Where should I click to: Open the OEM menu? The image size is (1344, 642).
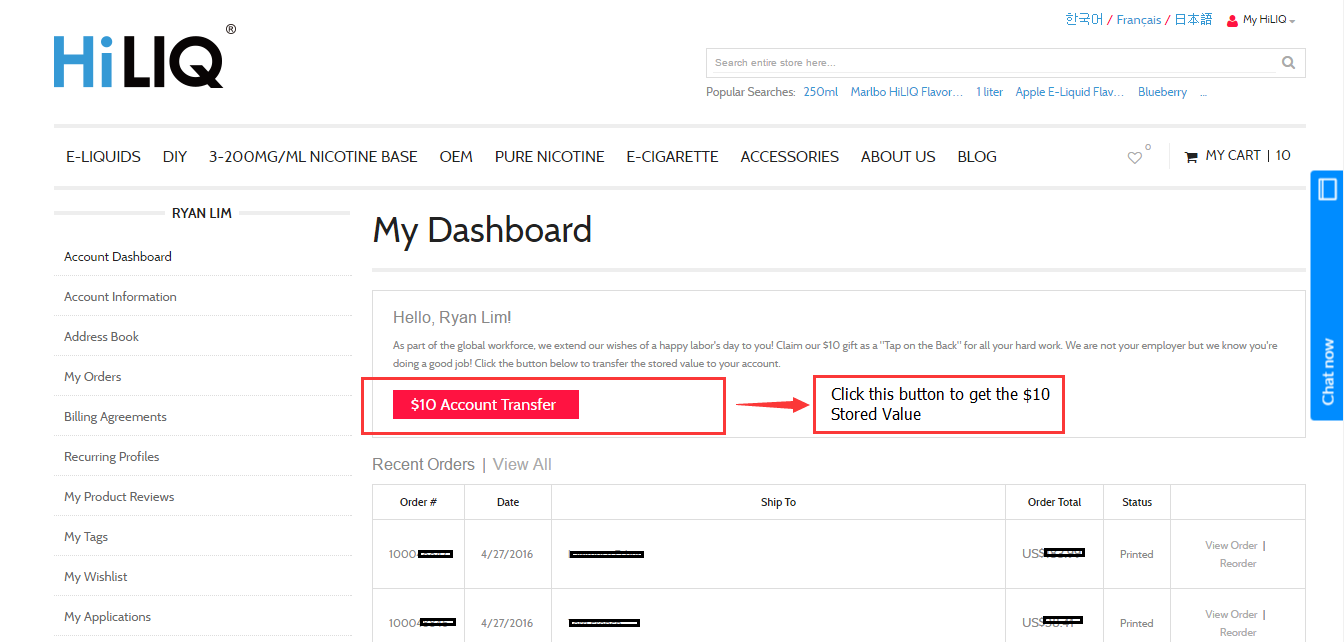456,157
